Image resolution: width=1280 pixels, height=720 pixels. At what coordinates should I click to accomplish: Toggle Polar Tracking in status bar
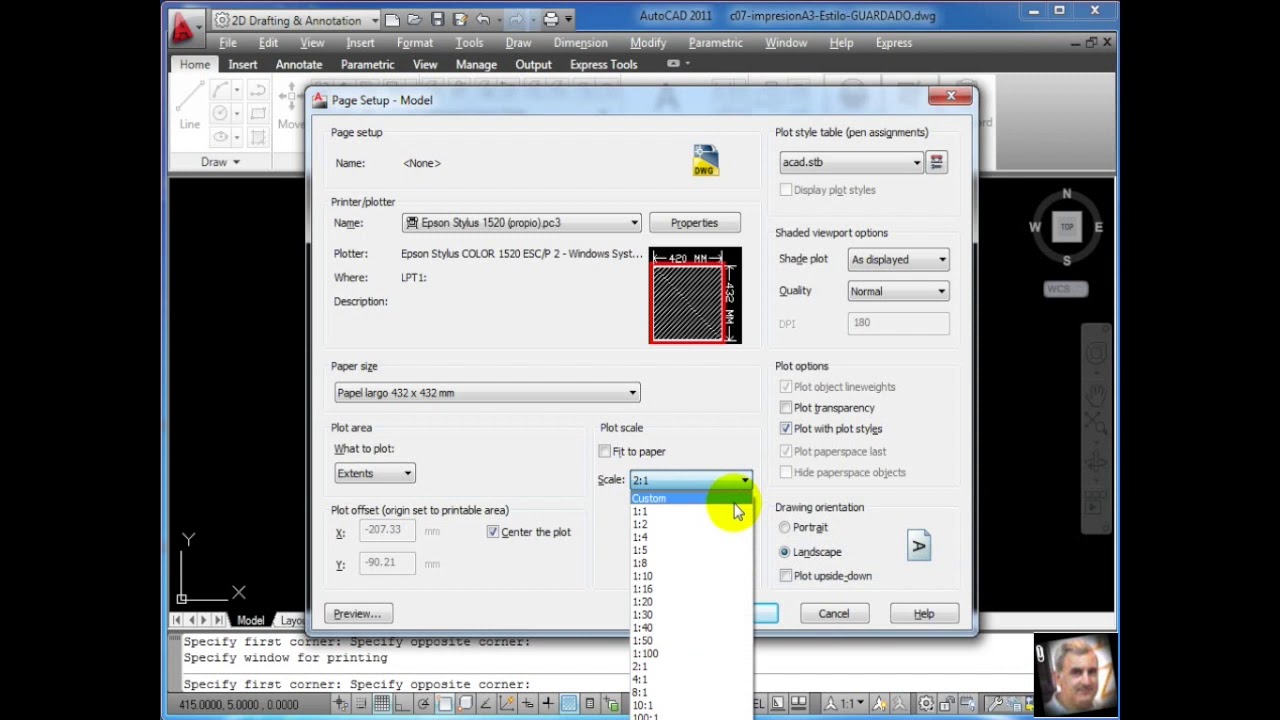tap(424, 704)
